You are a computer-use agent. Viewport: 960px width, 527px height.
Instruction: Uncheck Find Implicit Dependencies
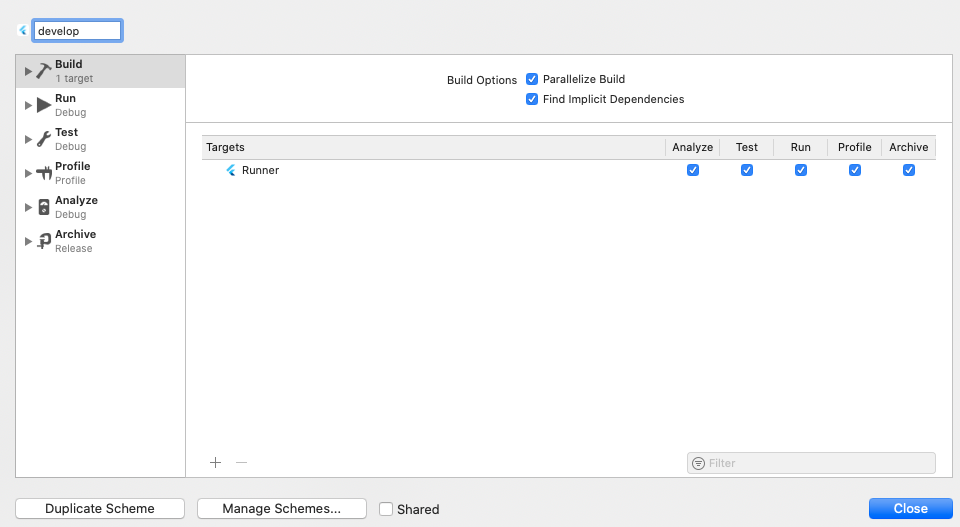coord(532,99)
